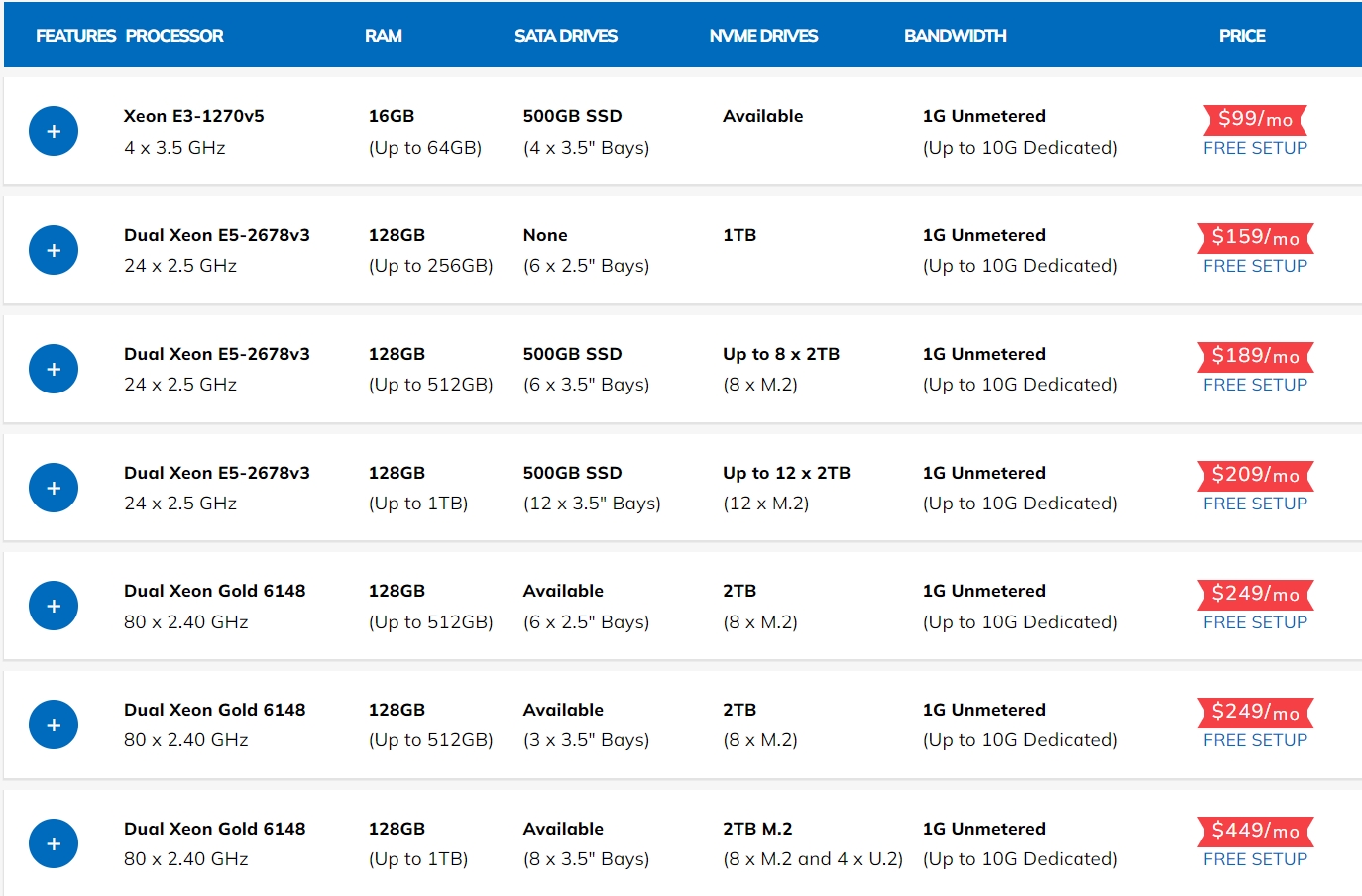Select the PRICE column header
The height and width of the screenshot is (896, 1362).
[1242, 36]
